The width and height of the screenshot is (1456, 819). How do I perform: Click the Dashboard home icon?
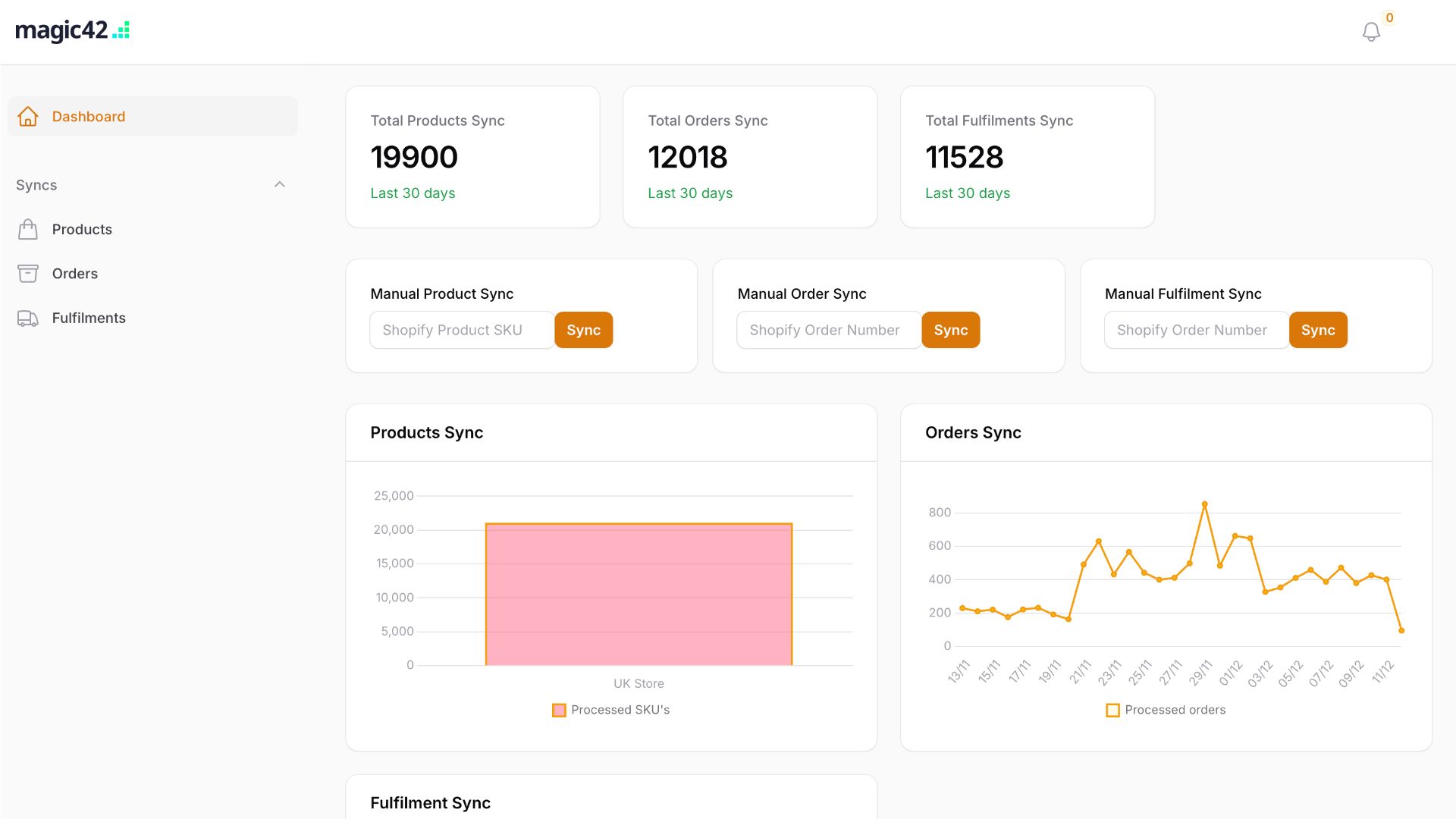[27, 116]
